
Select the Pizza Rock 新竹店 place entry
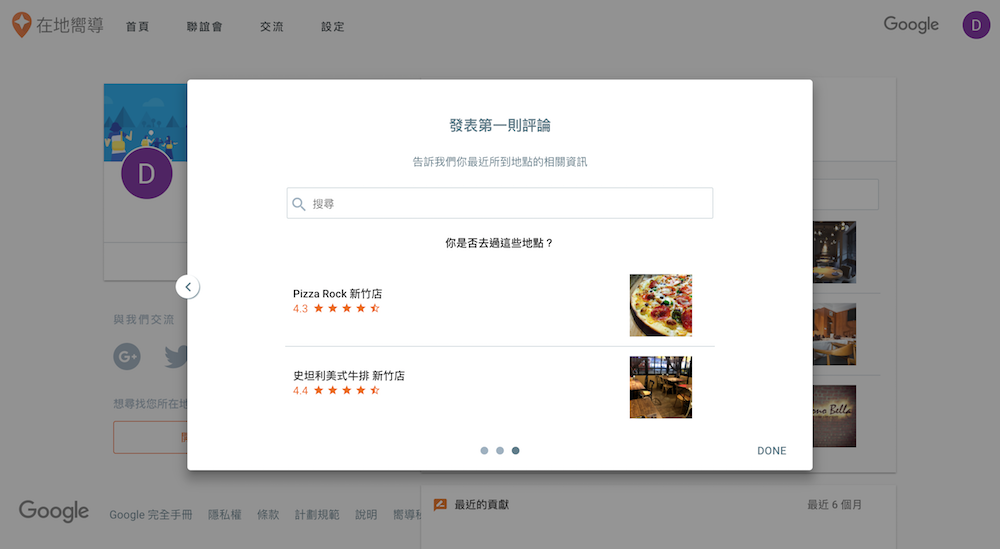(x=337, y=294)
